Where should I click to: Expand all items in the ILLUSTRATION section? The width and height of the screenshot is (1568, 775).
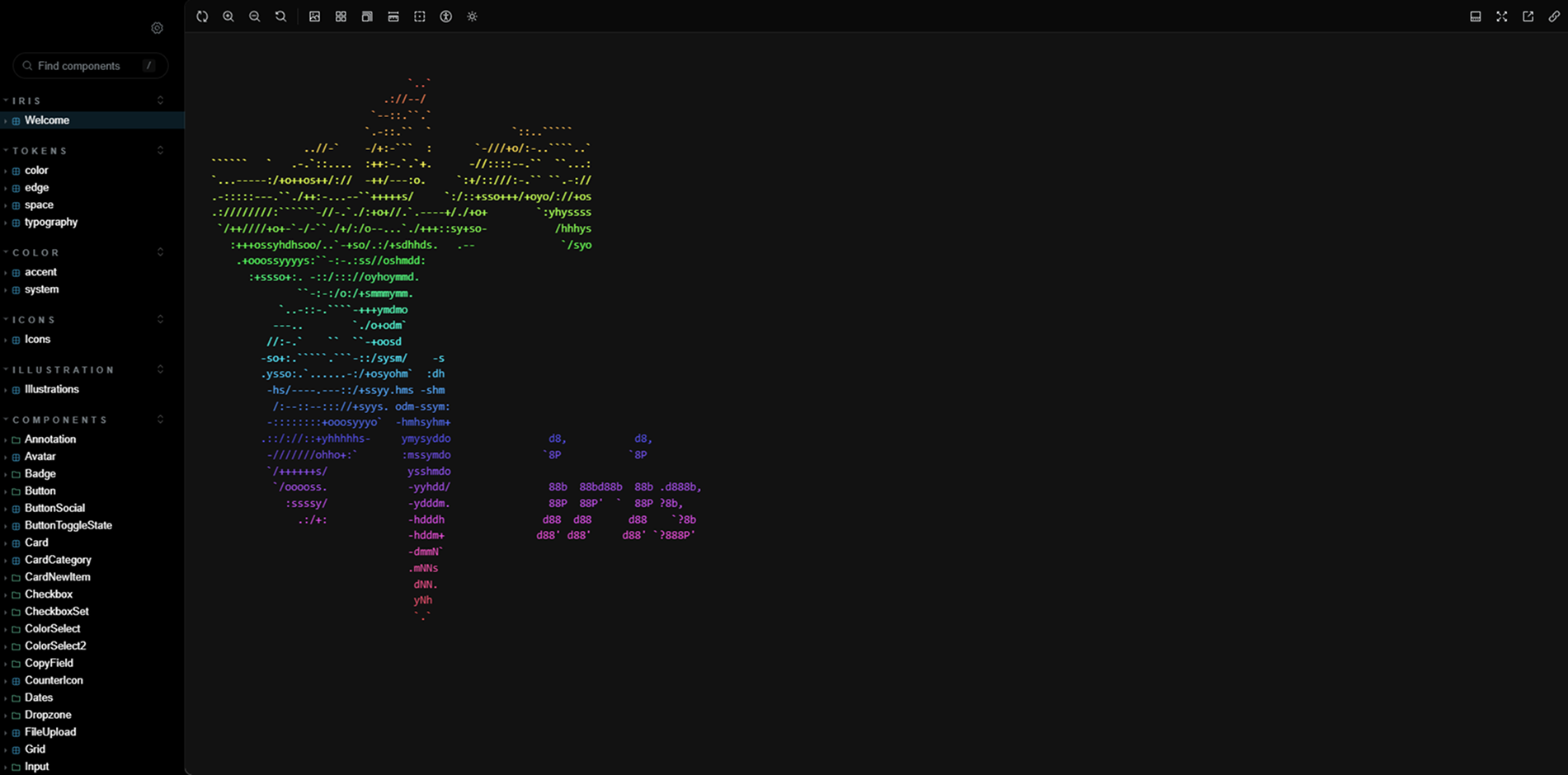160,369
